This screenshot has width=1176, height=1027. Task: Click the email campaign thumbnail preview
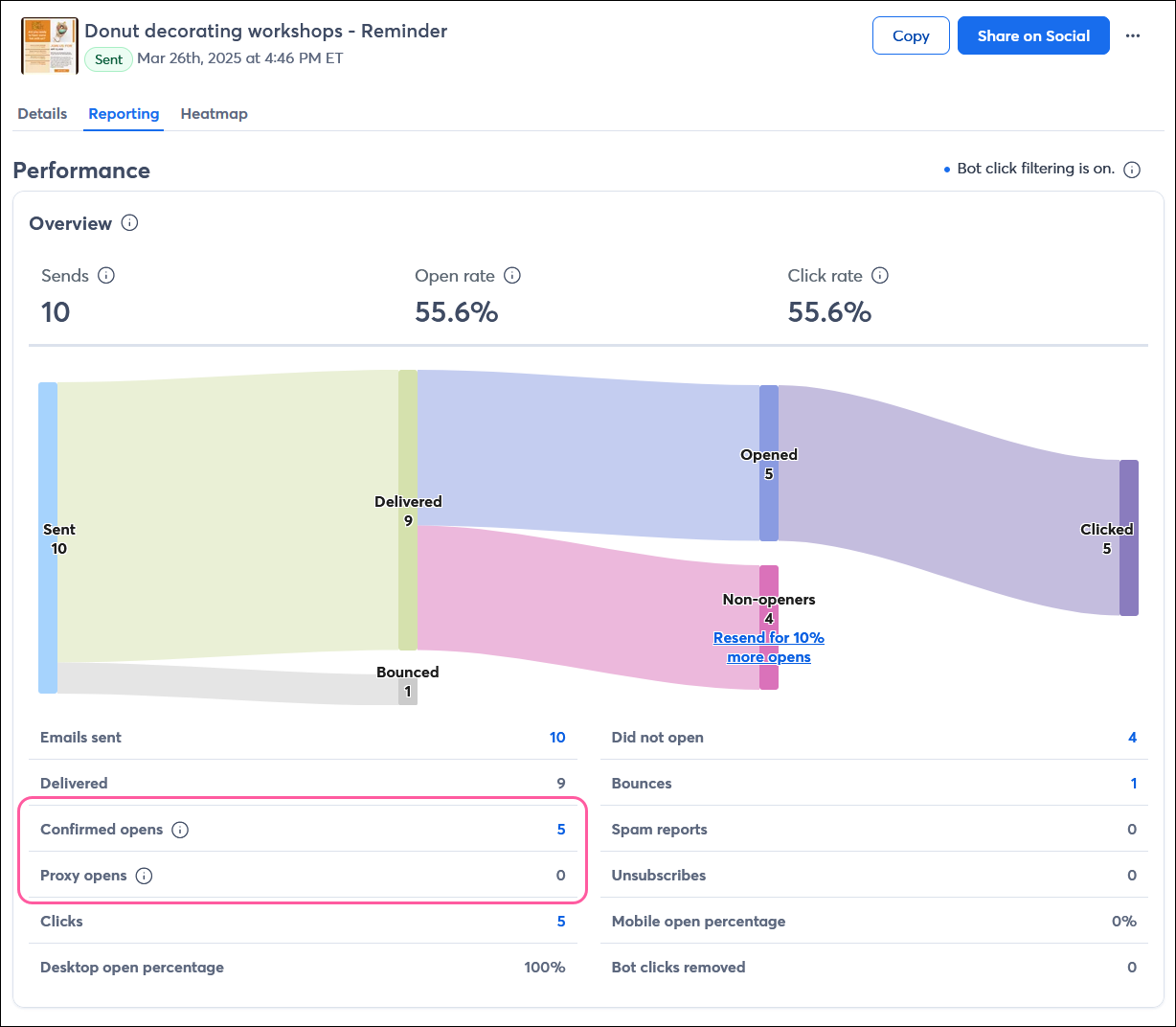[x=50, y=45]
